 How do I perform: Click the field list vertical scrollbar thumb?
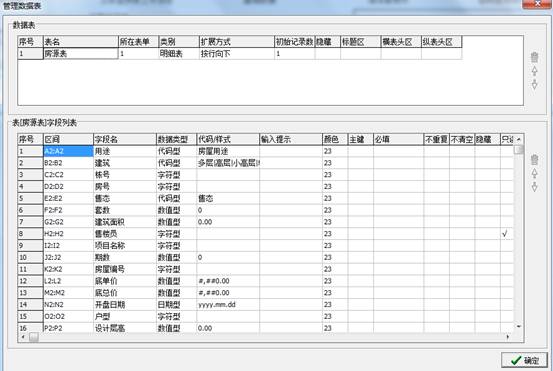coord(518,150)
